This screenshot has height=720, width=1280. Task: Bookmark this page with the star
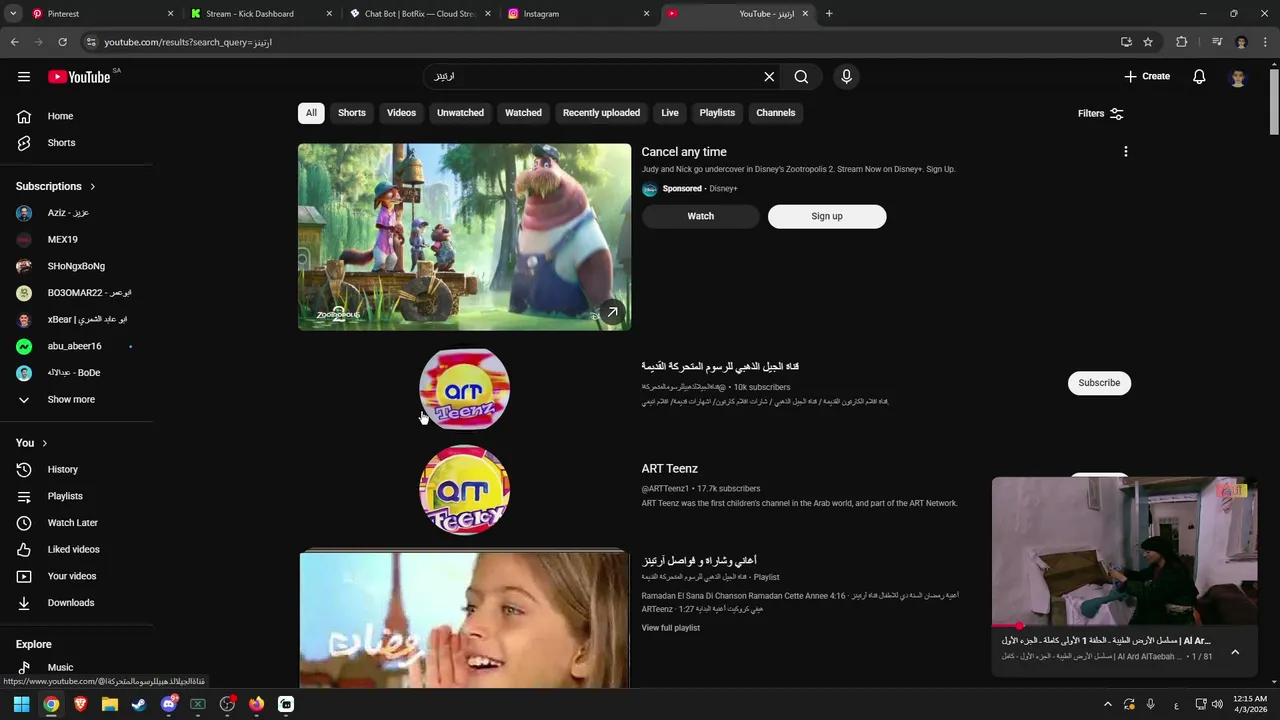tap(1148, 42)
